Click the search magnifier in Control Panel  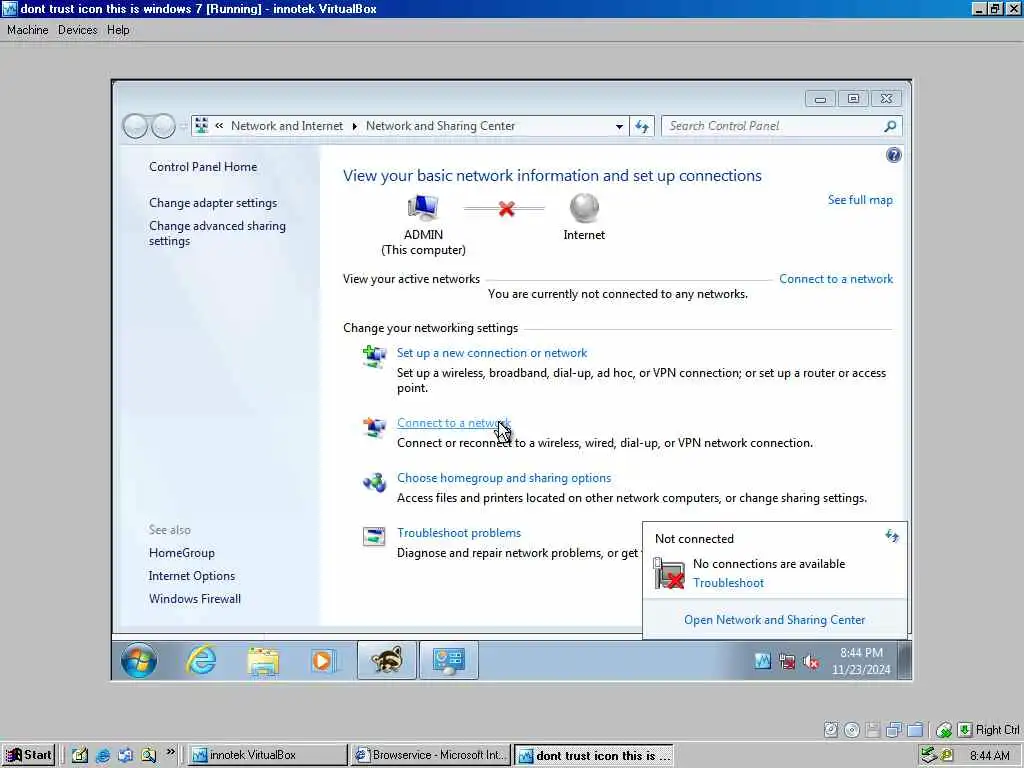tap(890, 126)
